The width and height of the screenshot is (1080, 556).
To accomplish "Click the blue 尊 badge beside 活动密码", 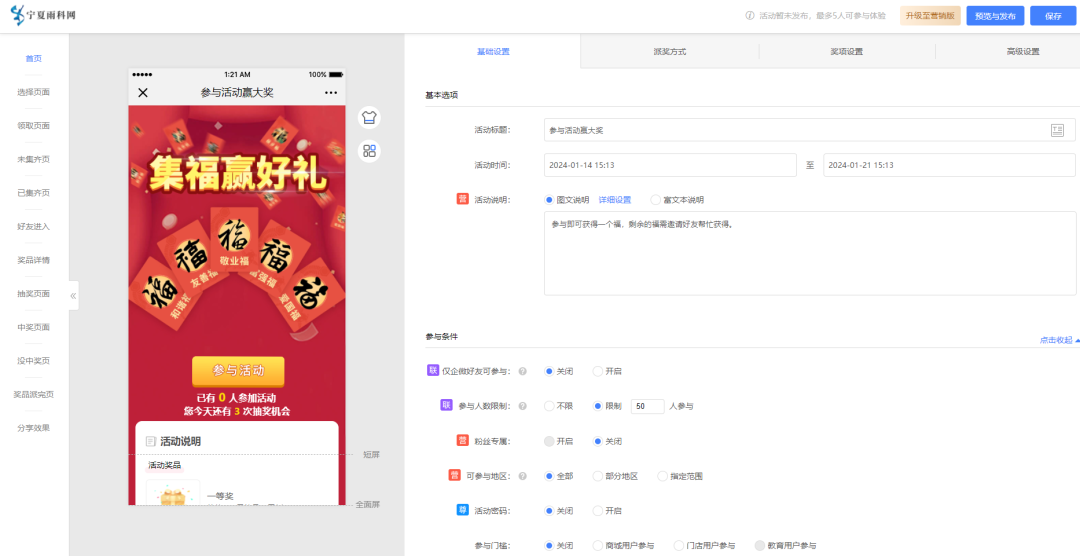I will point(463,510).
